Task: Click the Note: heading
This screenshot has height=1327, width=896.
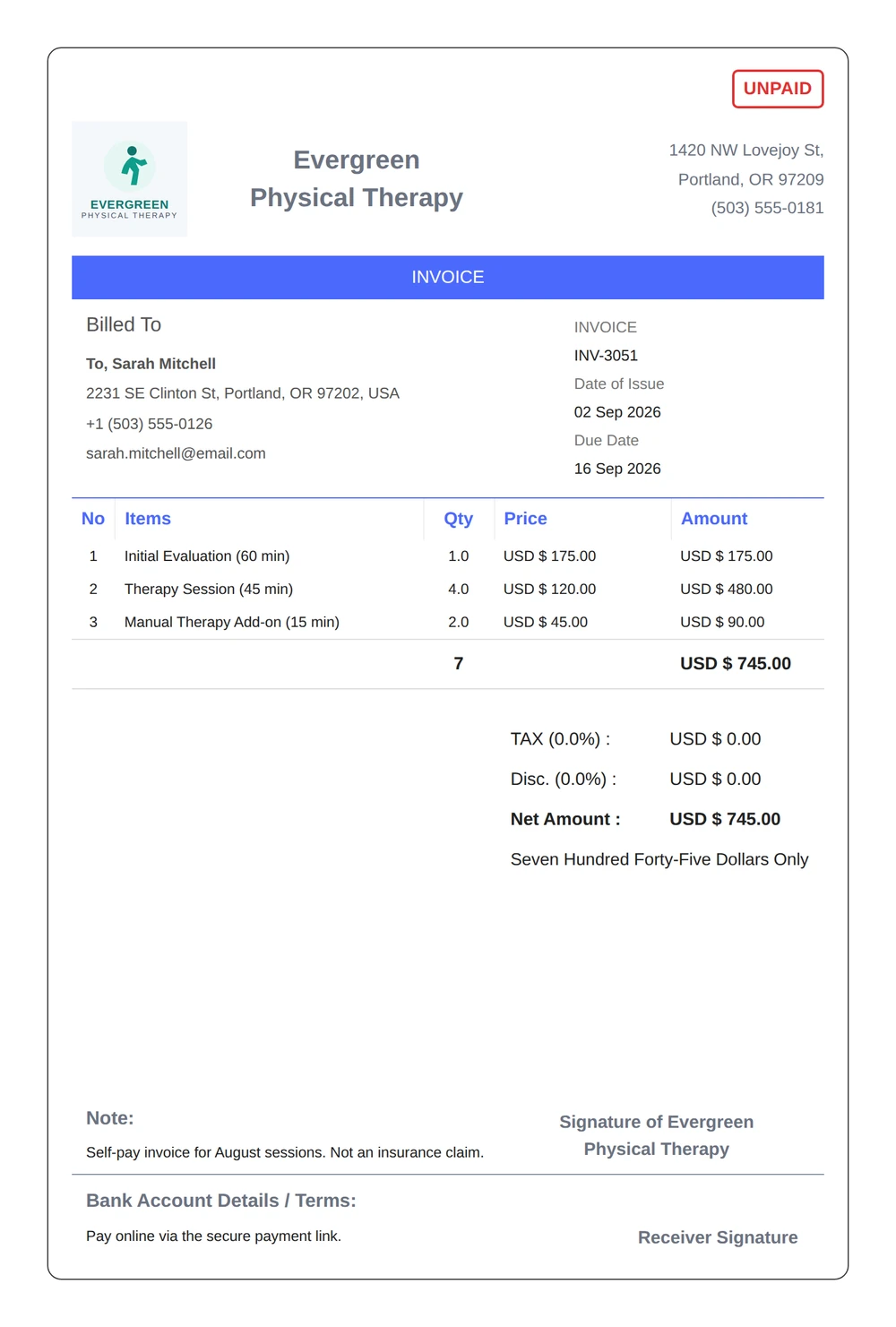Action: [110, 1118]
